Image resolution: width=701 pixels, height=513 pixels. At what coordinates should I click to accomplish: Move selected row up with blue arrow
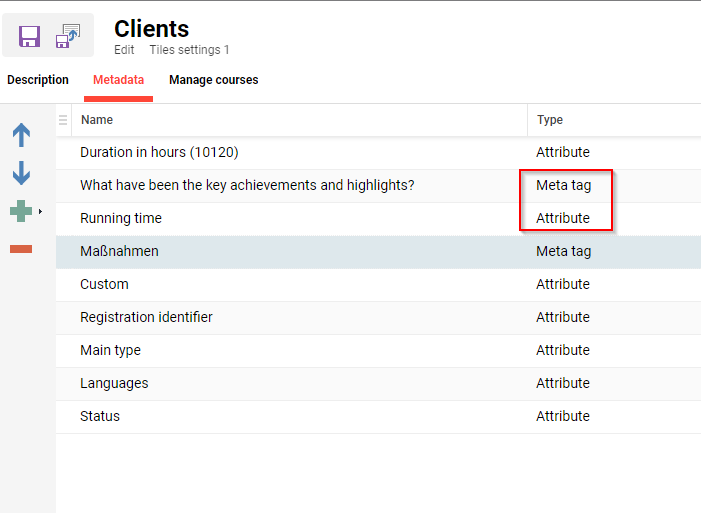pyautogui.click(x=21, y=135)
